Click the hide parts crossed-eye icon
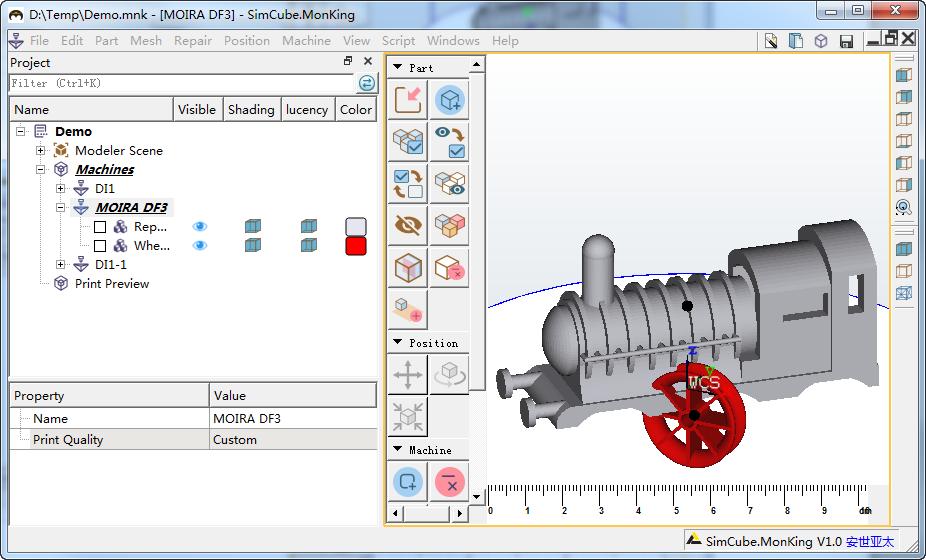The height and width of the screenshot is (560, 926). [x=407, y=225]
